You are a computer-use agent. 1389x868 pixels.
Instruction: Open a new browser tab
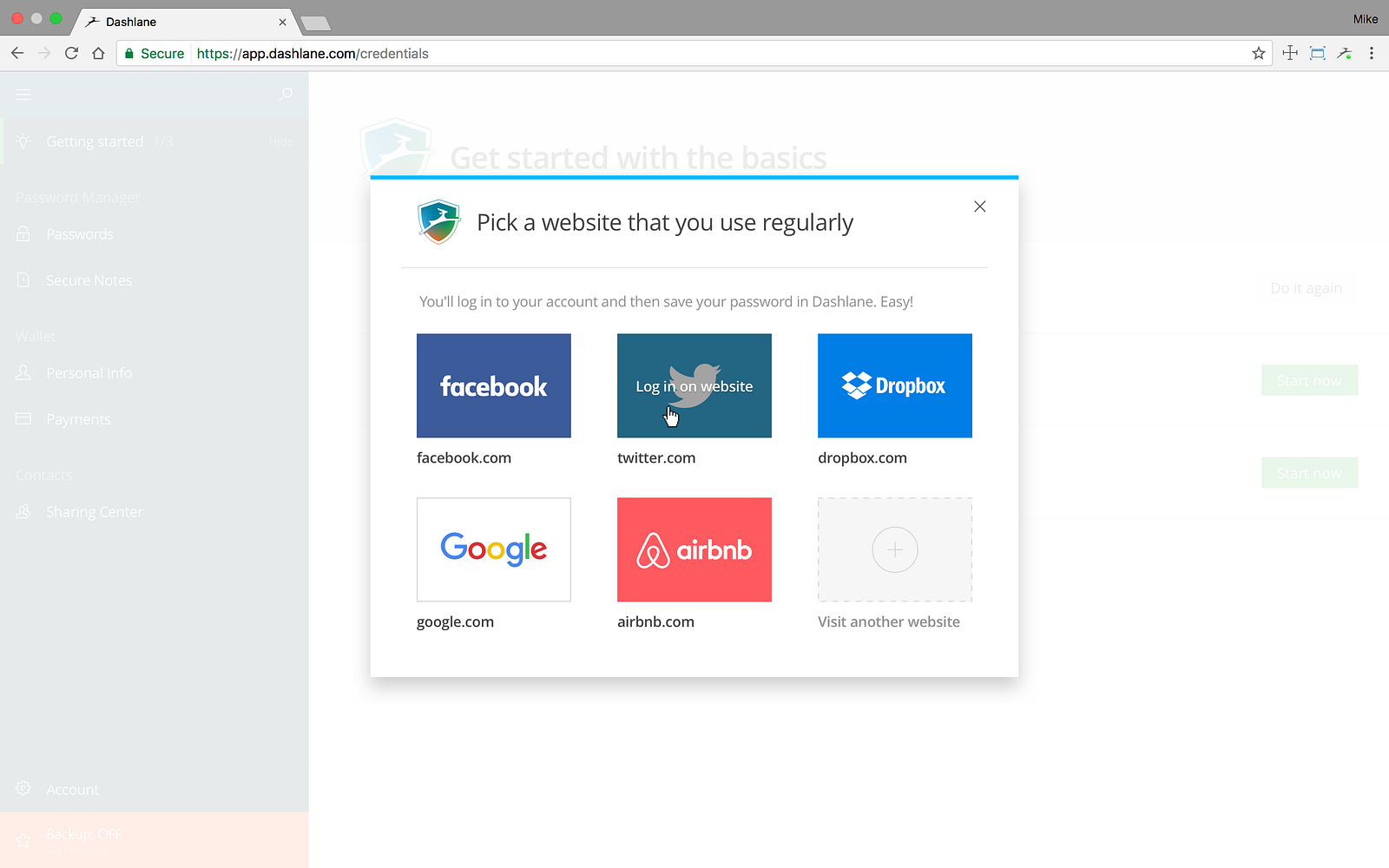click(315, 23)
